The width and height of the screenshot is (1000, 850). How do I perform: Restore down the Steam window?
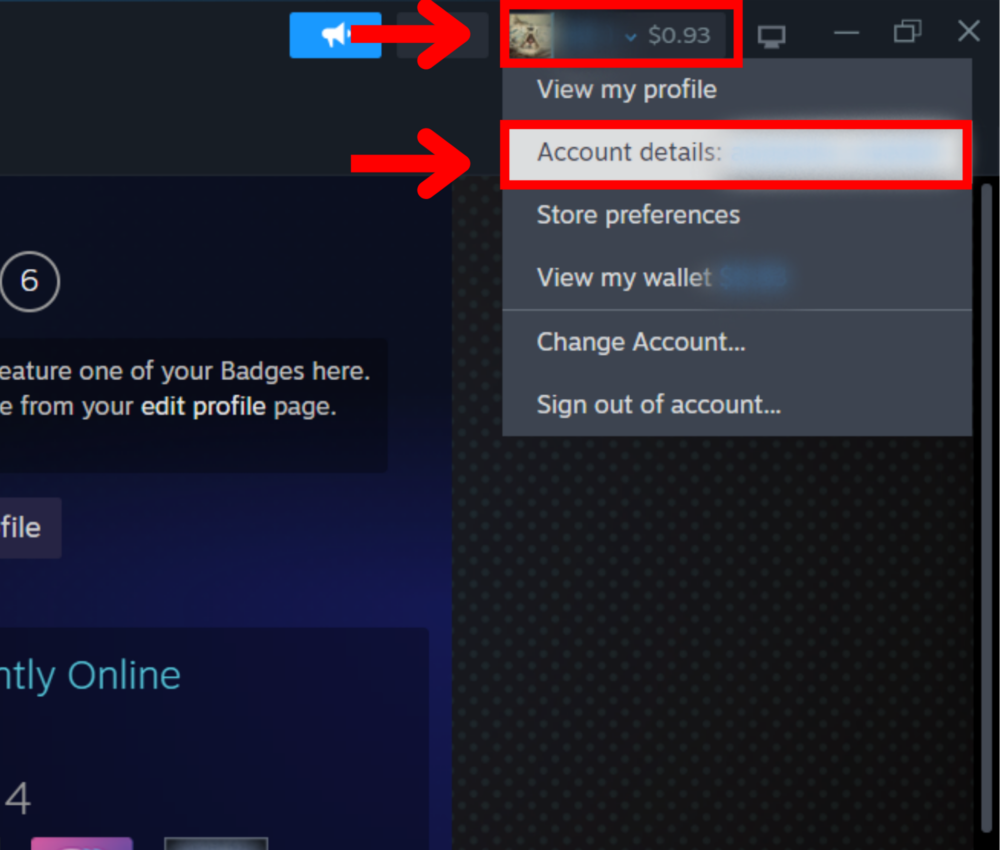click(x=907, y=31)
